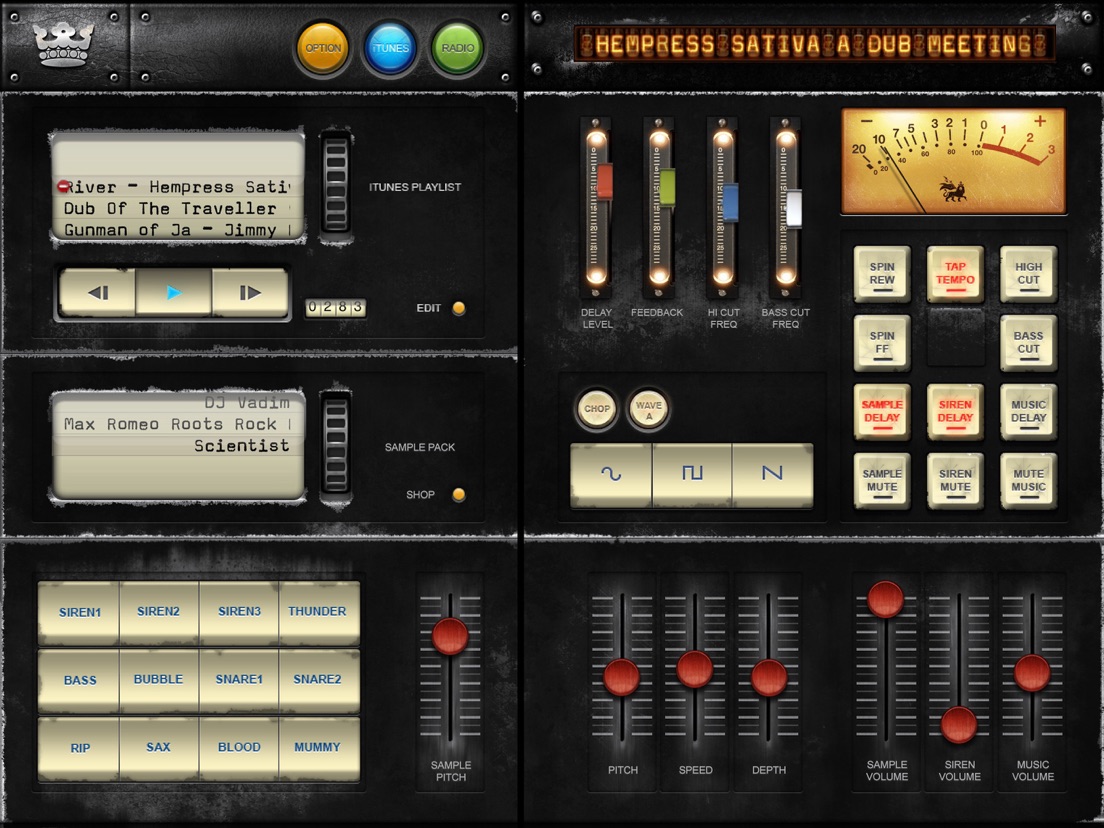Click the crown logo icon
Screen dimensions: 1104x828
coord(63,45)
